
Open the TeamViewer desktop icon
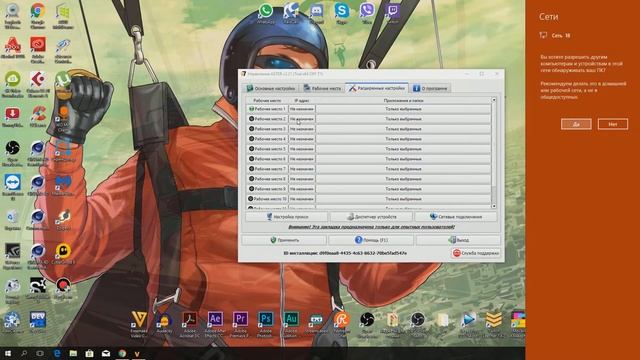pyautogui.click(x=13, y=186)
